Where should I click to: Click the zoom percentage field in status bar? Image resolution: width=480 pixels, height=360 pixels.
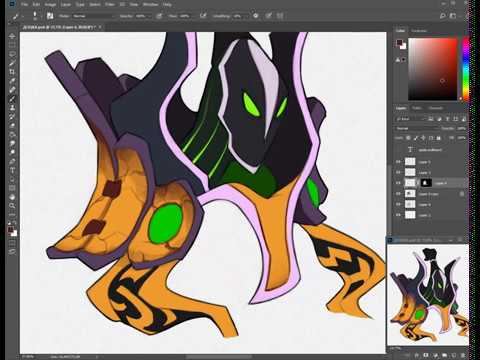pos(29,357)
